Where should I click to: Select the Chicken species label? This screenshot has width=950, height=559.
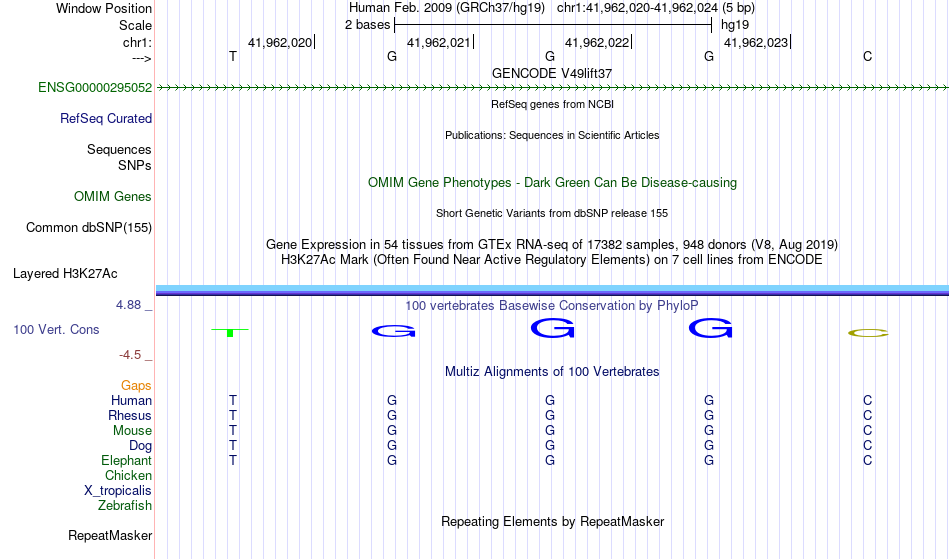pos(128,475)
